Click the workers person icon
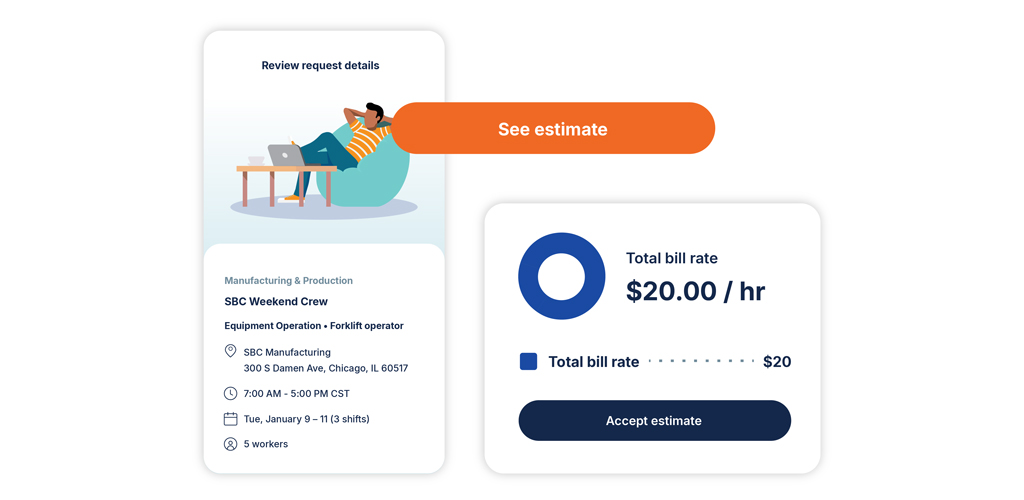The height and width of the screenshot is (500, 1024). (230, 444)
